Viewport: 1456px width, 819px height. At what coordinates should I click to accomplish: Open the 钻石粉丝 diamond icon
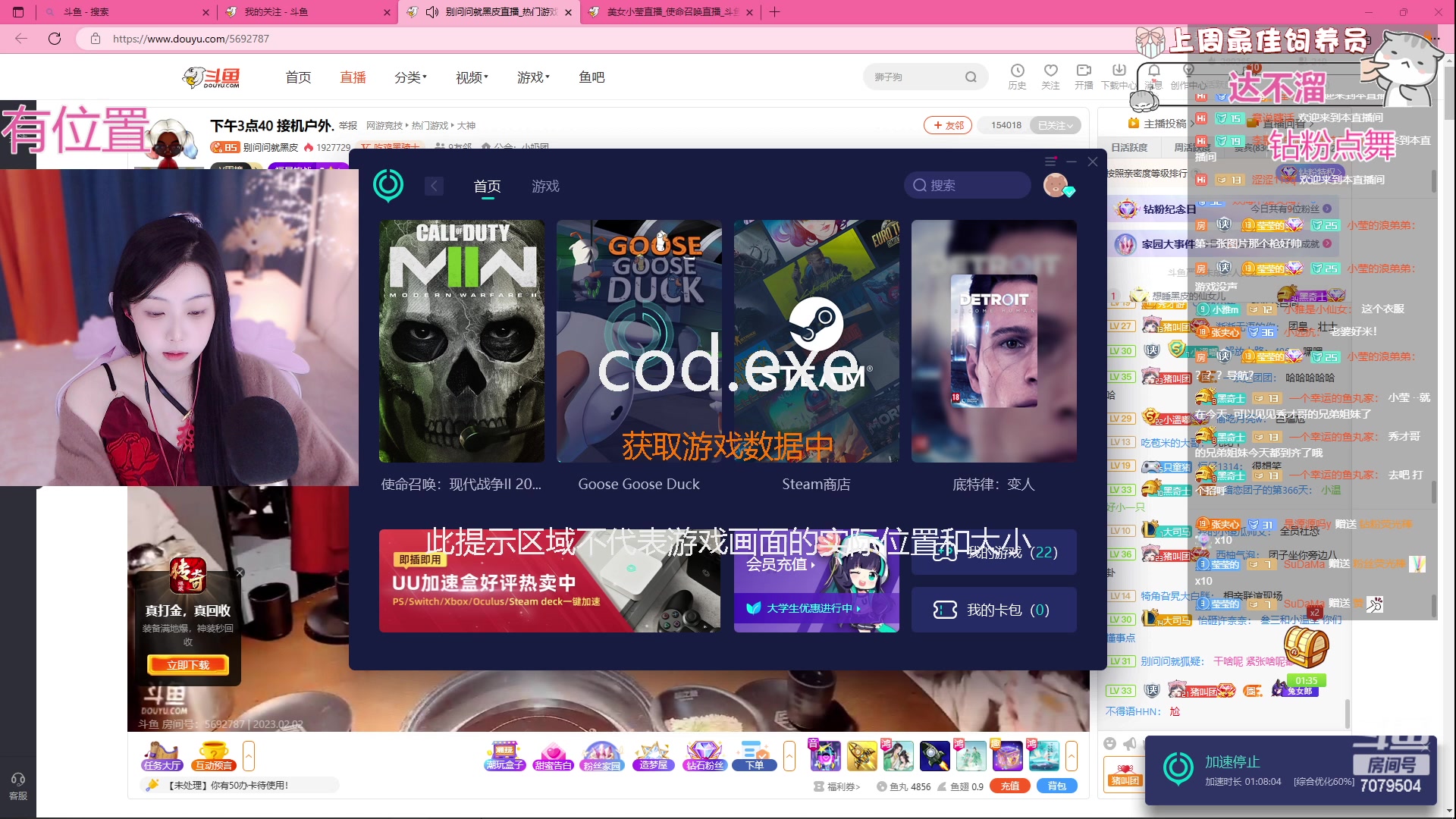pyautogui.click(x=704, y=756)
